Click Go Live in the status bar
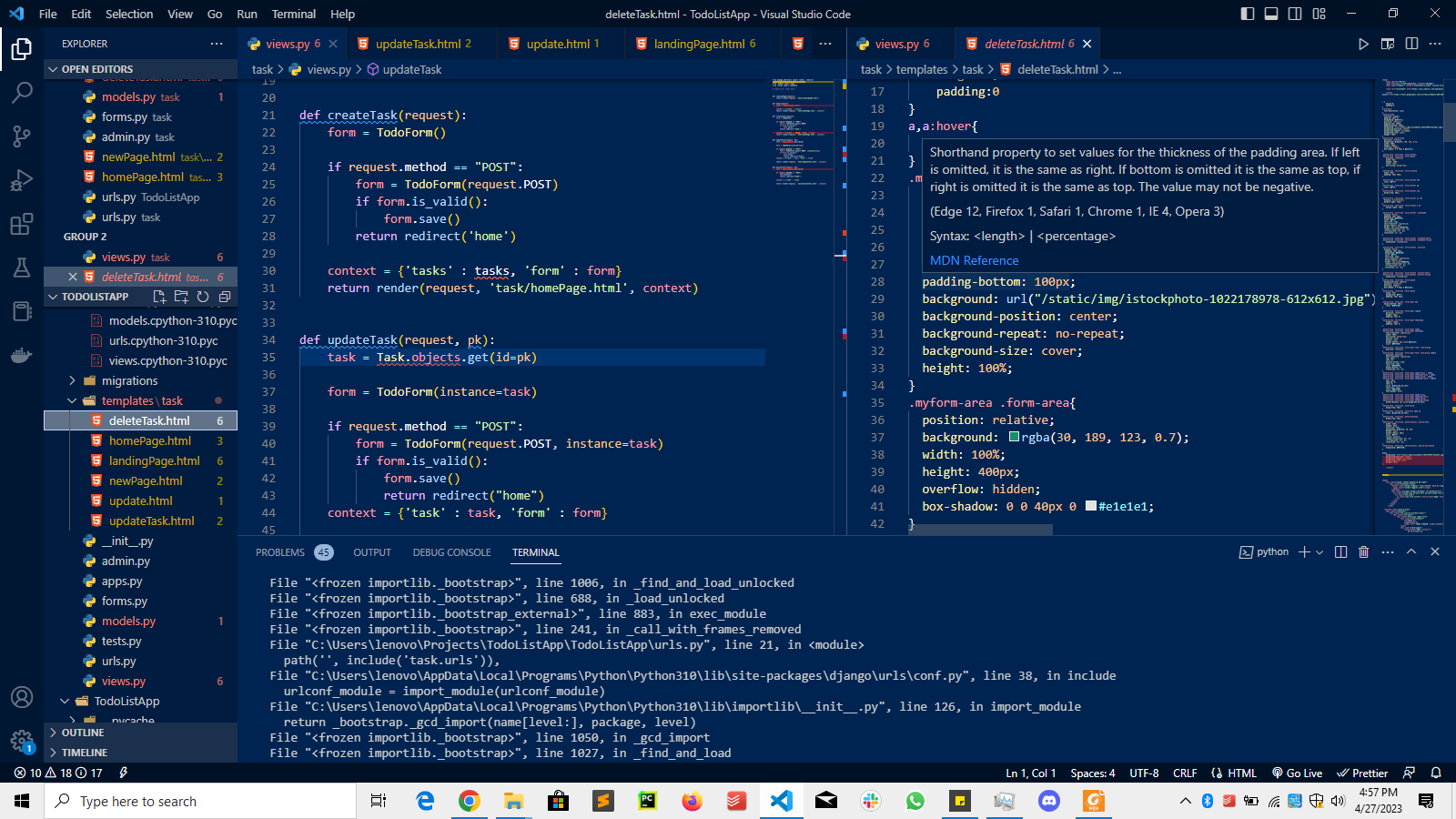Viewport: 1456px width, 819px height. point(1296,773)
